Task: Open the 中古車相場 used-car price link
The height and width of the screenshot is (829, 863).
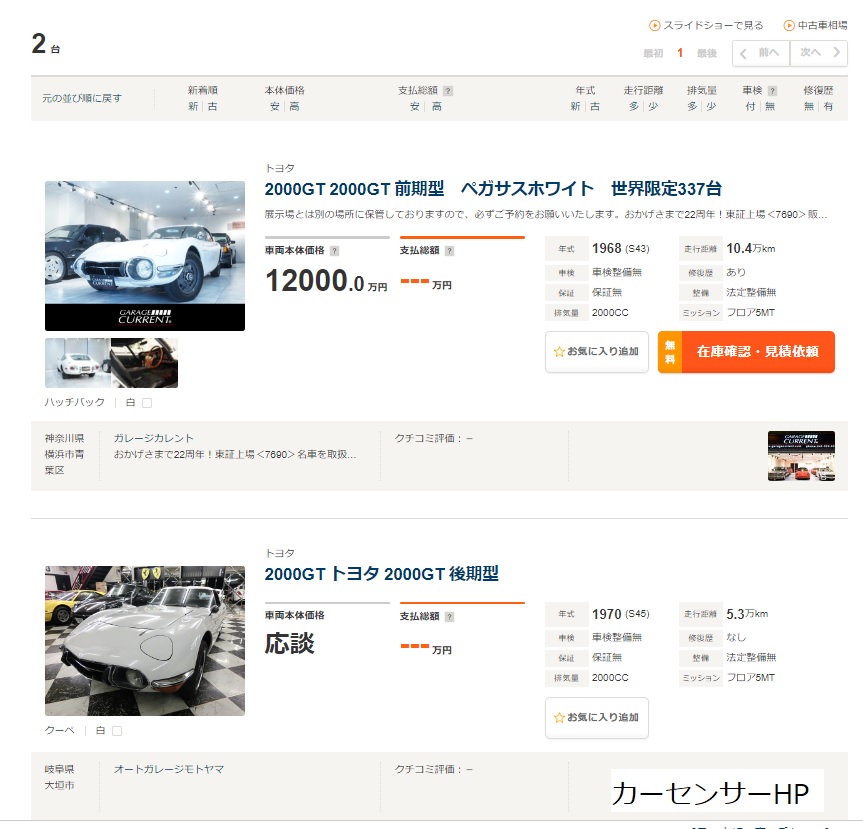Action: point(822,25)
